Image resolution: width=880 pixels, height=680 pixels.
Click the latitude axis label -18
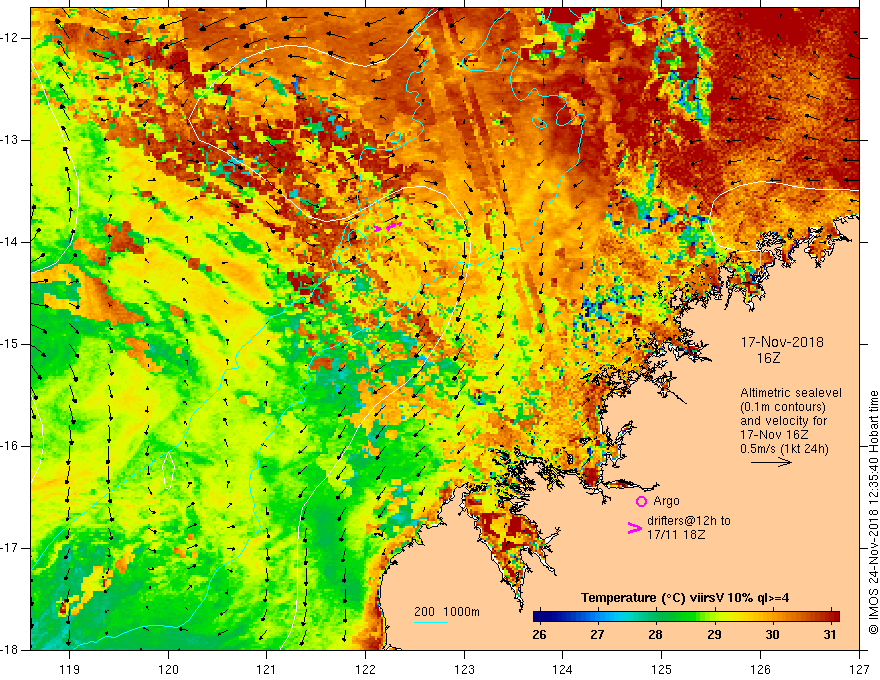pyautogui.click(x=10, y=650)
